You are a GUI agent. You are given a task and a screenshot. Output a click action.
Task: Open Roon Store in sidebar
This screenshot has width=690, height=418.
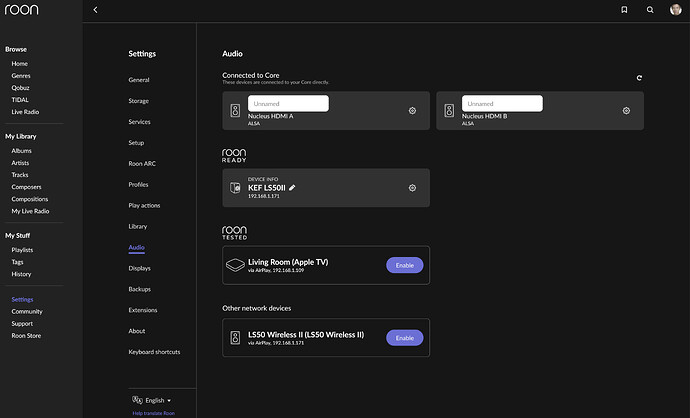[x=26, y=336]
